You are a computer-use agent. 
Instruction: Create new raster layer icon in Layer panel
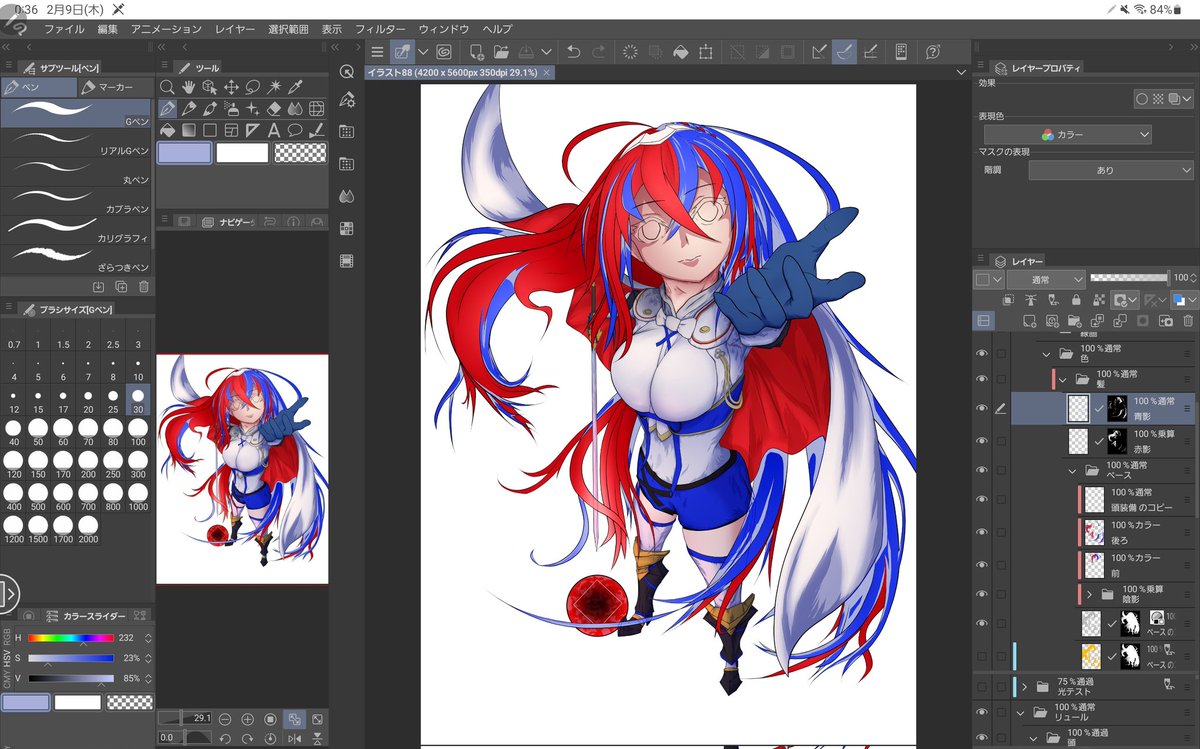1031,321
